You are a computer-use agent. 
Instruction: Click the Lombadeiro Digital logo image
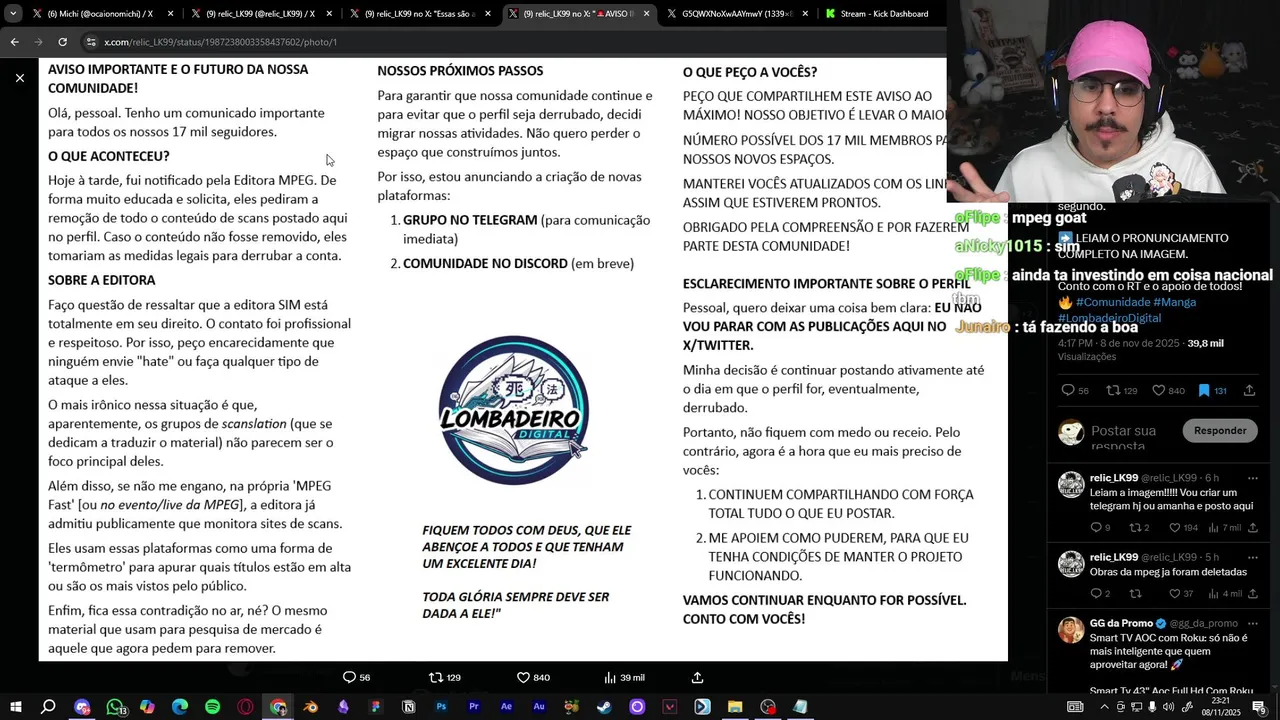[513, 410]
